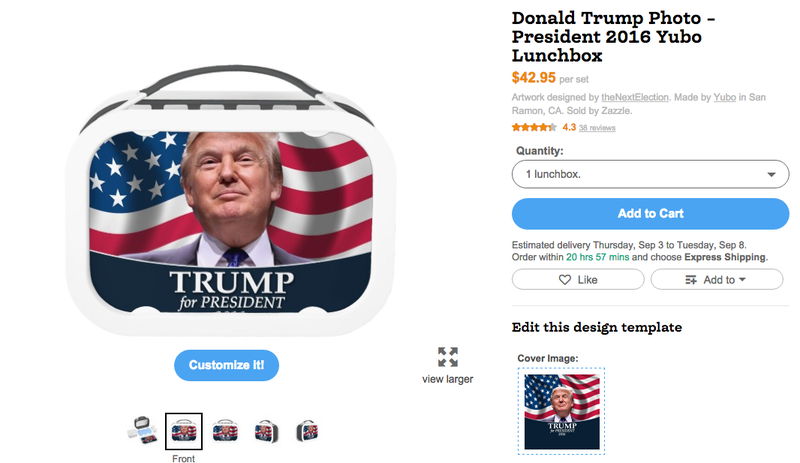The height and width of the screenshot is (463, 800).
Task: Open the 38 reviews link
Action: tap(597, 128)
